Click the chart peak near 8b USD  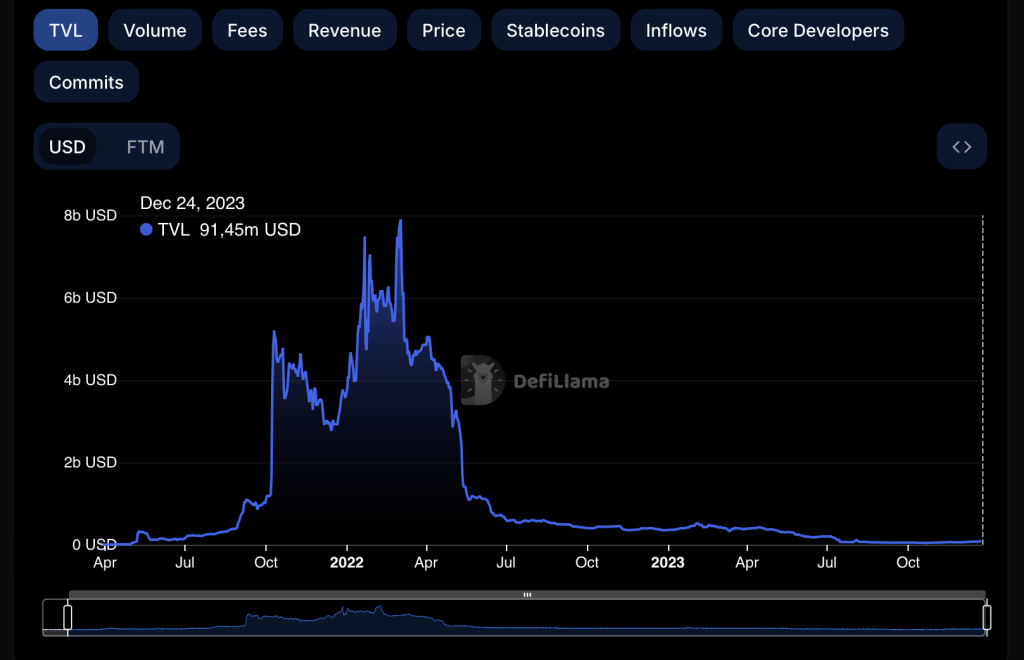(400, 221)
